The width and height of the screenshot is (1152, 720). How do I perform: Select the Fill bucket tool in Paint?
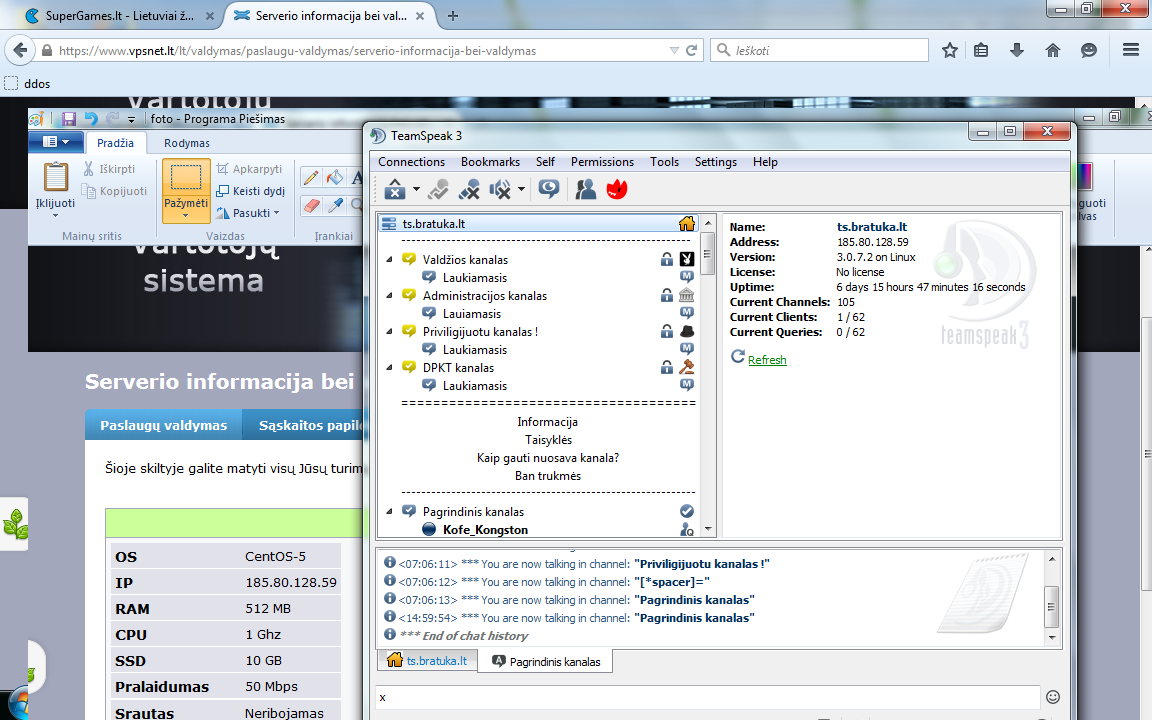click(334, 178)
